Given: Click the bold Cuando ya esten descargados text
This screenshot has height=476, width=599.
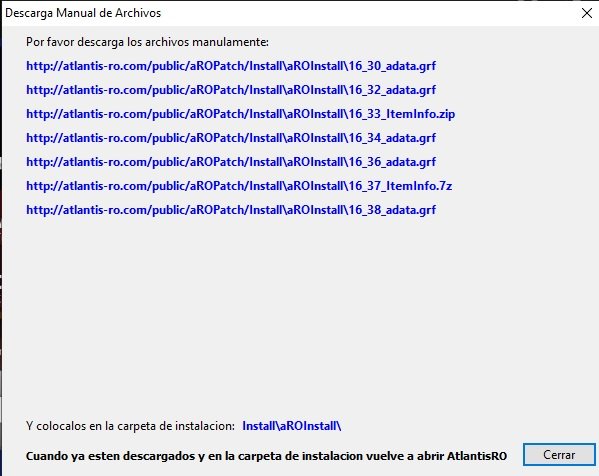Looking at the screenshot, I should tap(266, 456).
